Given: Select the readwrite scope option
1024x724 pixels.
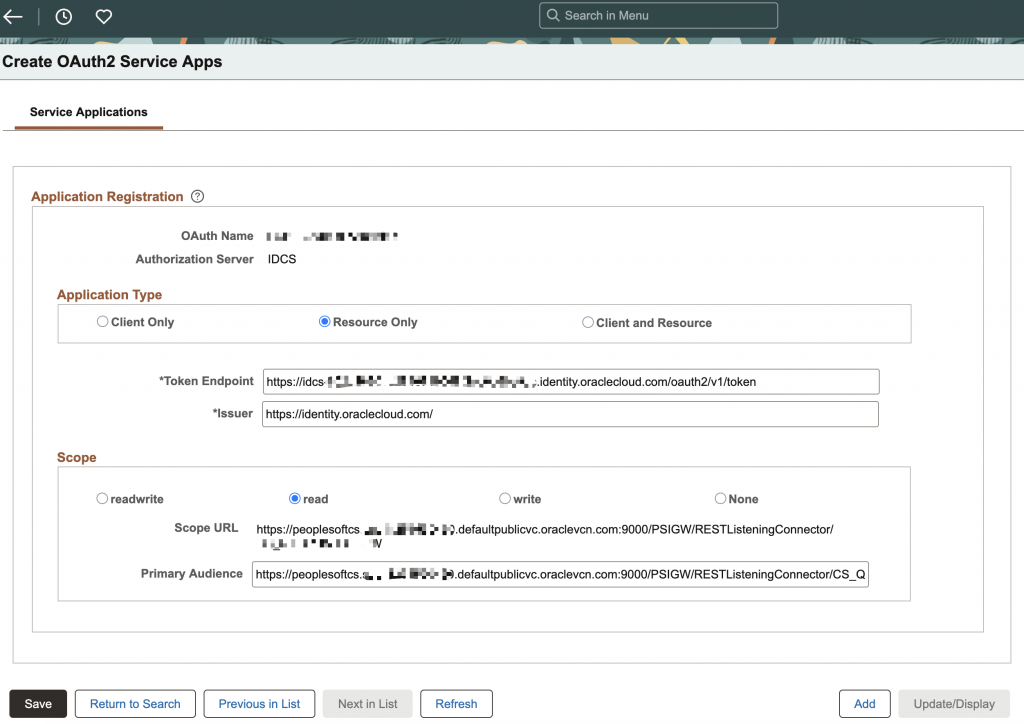Looking at the screenshot, I should 102,498.
